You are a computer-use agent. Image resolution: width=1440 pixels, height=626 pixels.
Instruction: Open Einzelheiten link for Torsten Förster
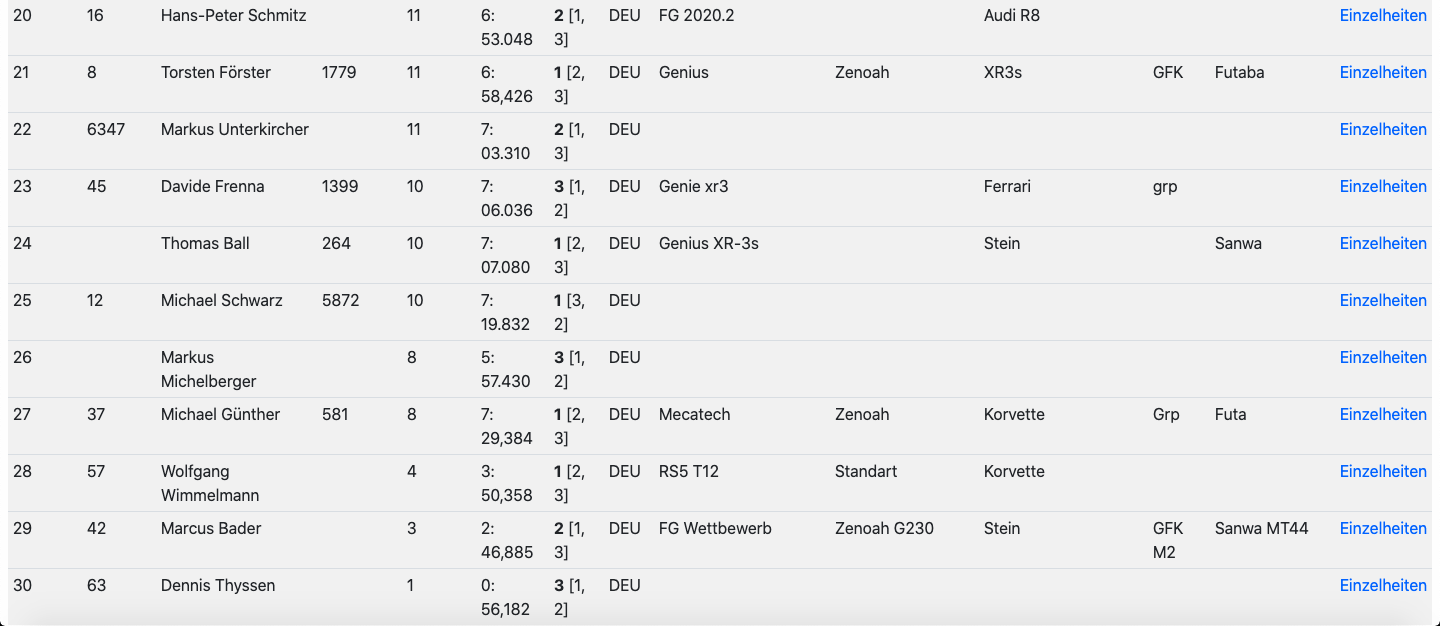pyautogui.click(x=1383, y=73)
